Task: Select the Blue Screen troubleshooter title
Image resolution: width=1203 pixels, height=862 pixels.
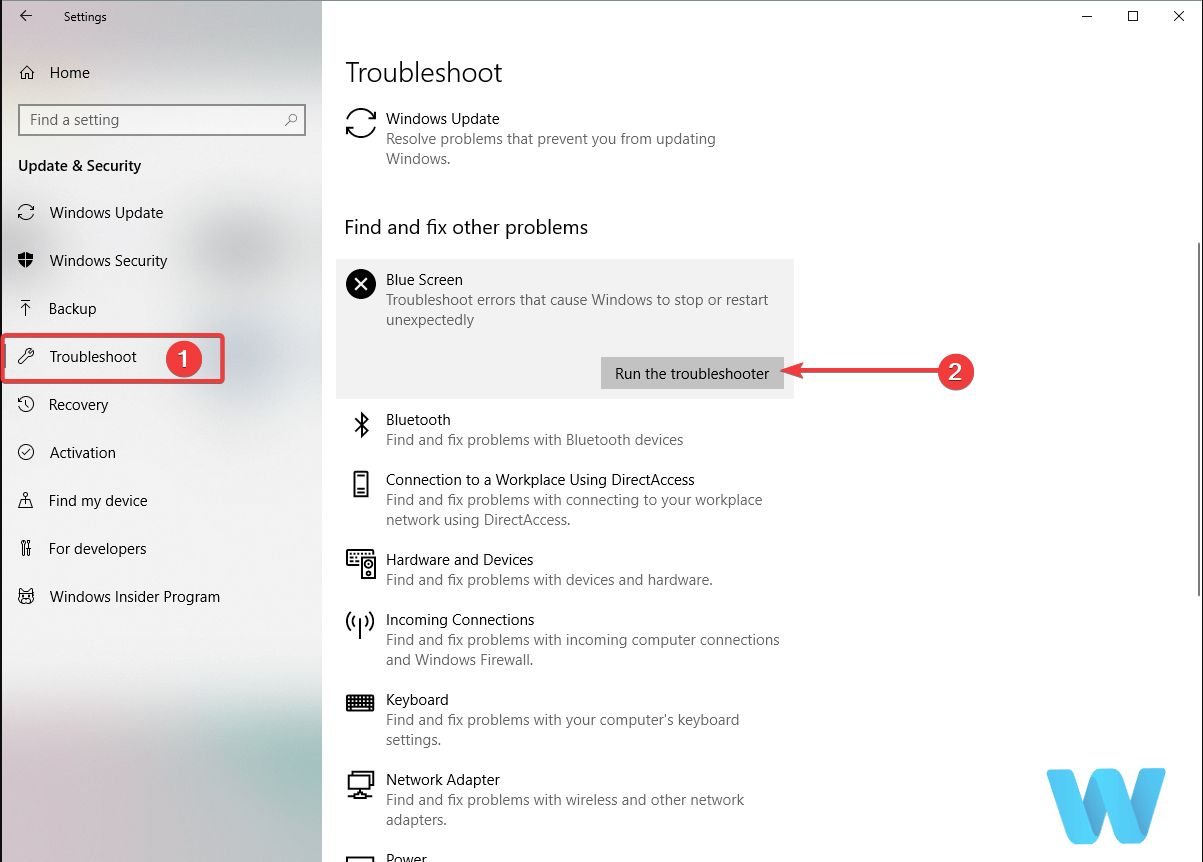Action: click(424, 280)
